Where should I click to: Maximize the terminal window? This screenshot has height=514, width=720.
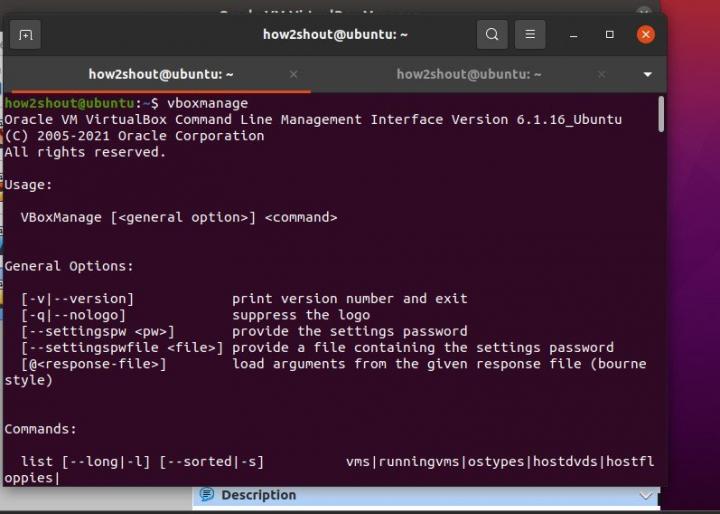coord(609,34)
